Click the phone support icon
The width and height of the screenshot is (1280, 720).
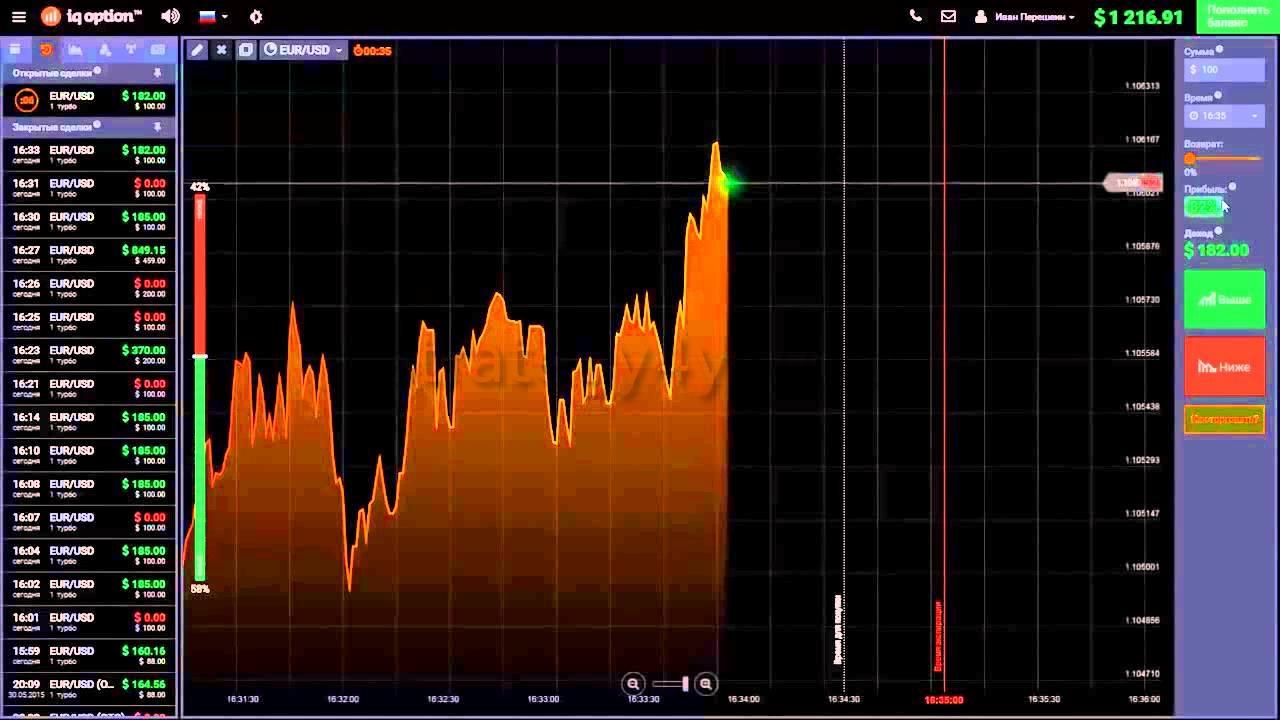[915, 16]
